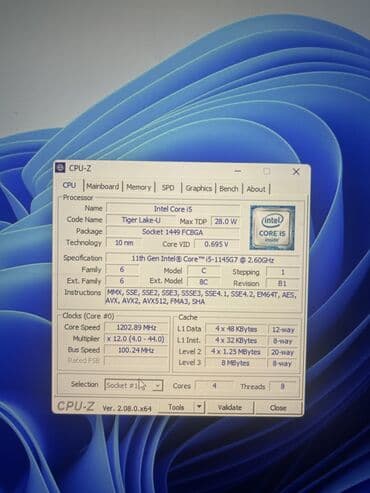Click the Model value C

pyautogui.click(x=204, y=271)
